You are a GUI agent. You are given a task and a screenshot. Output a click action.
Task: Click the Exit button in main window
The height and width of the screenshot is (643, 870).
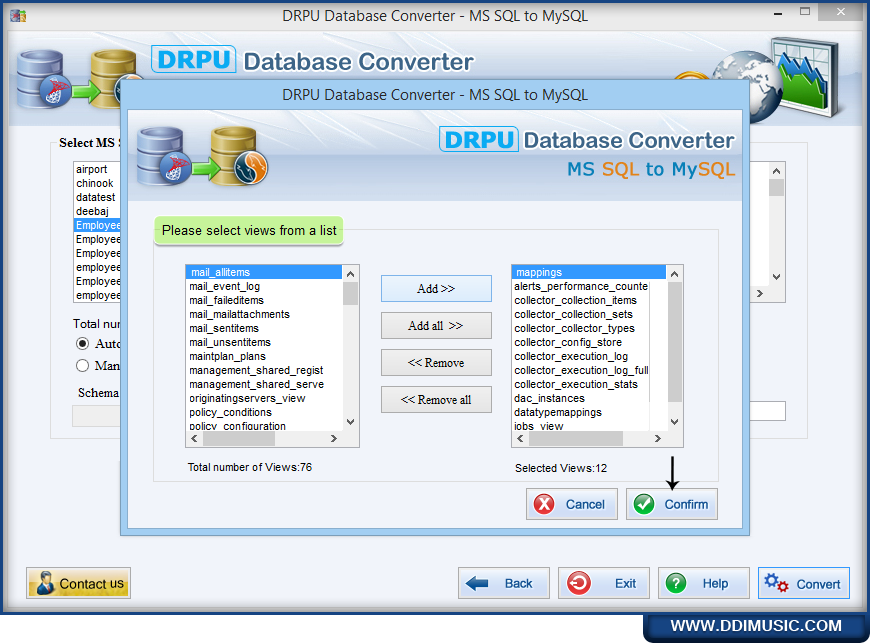pyautogui.click(x=604, y=583)
